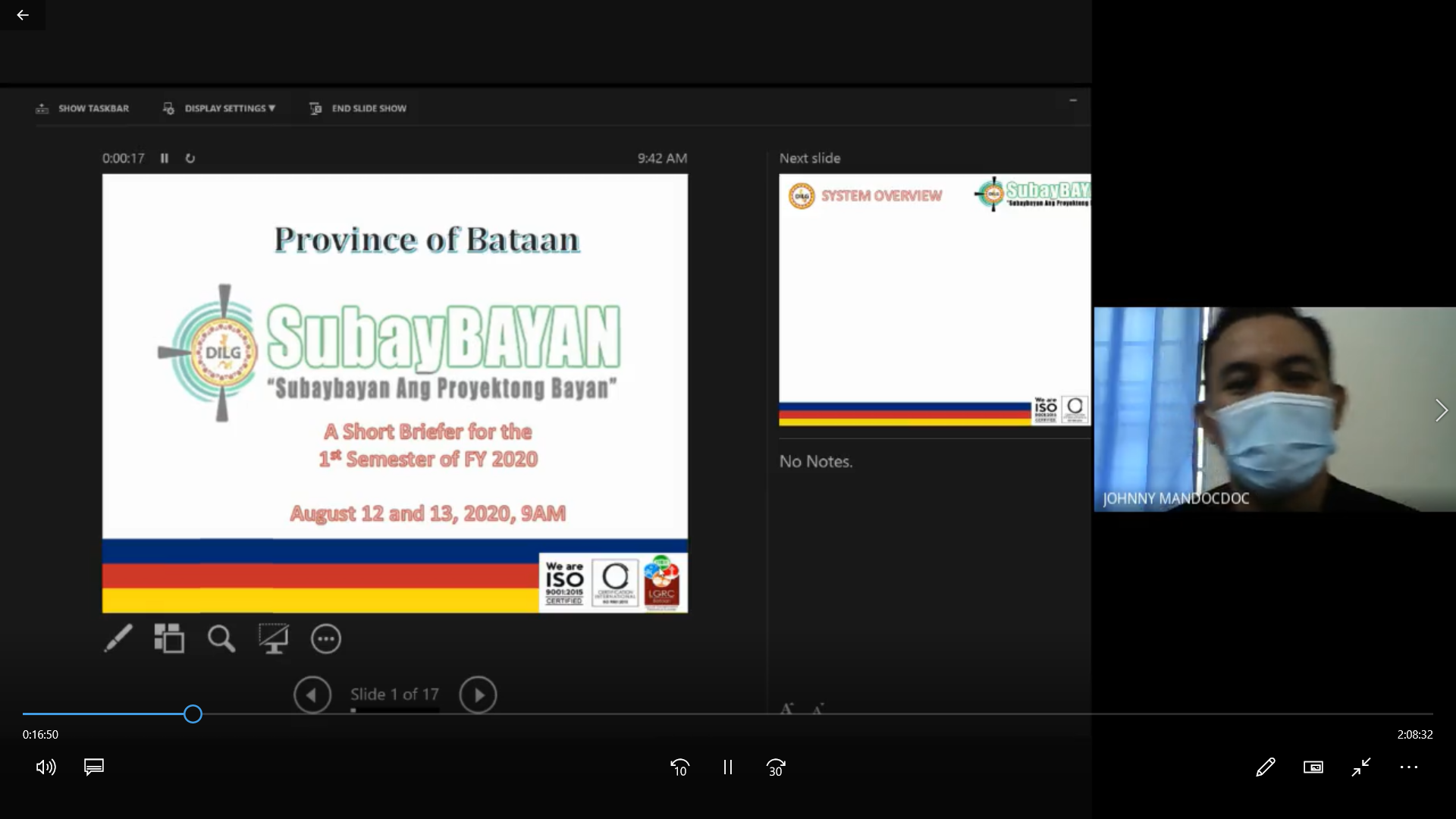Viewport: 1456px width, 819px height.
Task: Restart the presenter view timer
Action: [190, 158]
